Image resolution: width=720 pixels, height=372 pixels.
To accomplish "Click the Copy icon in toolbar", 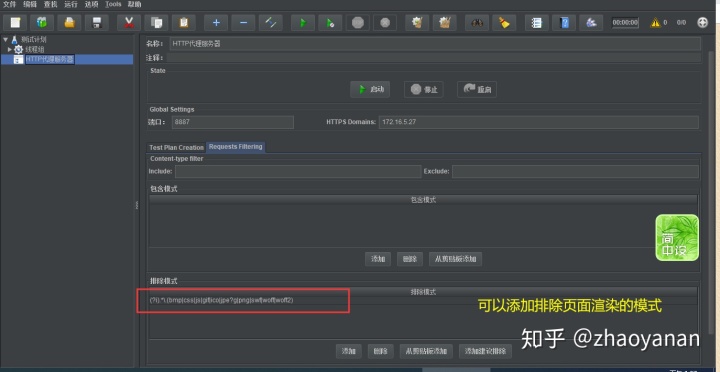I will pyautogui.click(x=157, y=22).
